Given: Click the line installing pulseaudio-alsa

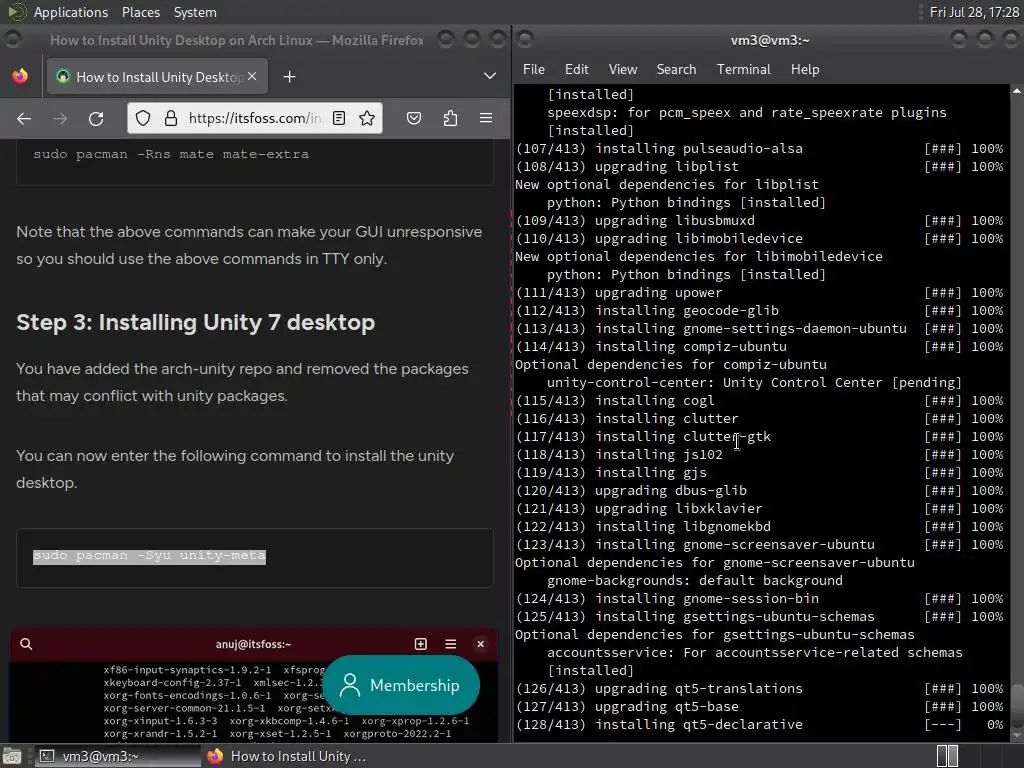Looking at the screenshot, I should pos(760,148).
